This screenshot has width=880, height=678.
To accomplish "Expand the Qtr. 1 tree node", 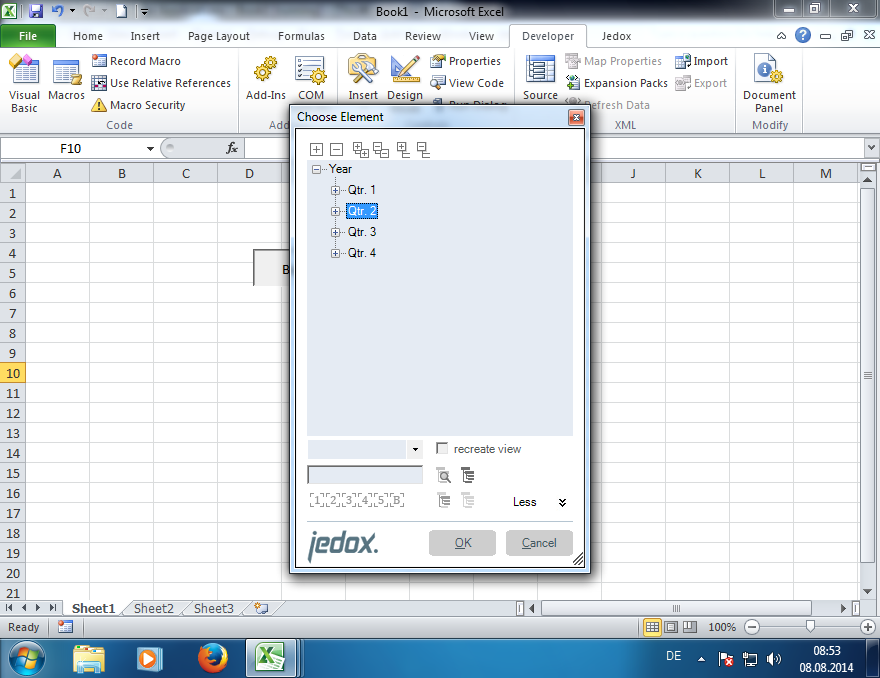I will [336, 190].
